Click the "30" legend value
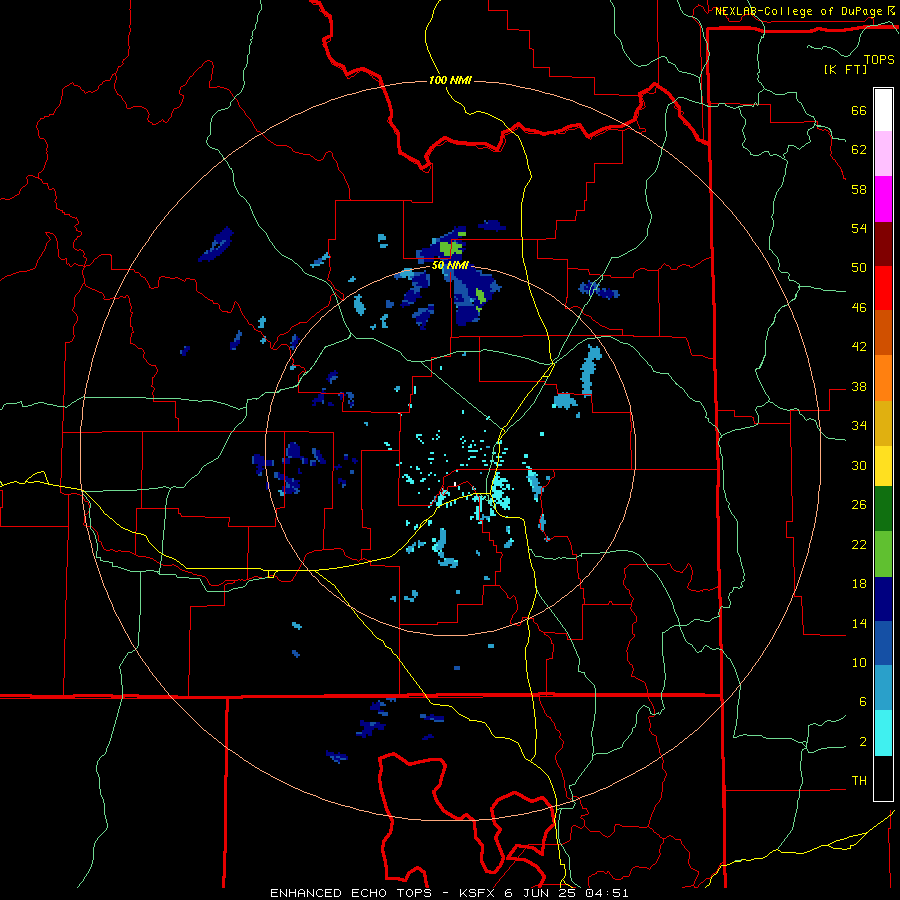Viewport: 900px width, 900px height. pyautogui.click(x=859, y=465)
